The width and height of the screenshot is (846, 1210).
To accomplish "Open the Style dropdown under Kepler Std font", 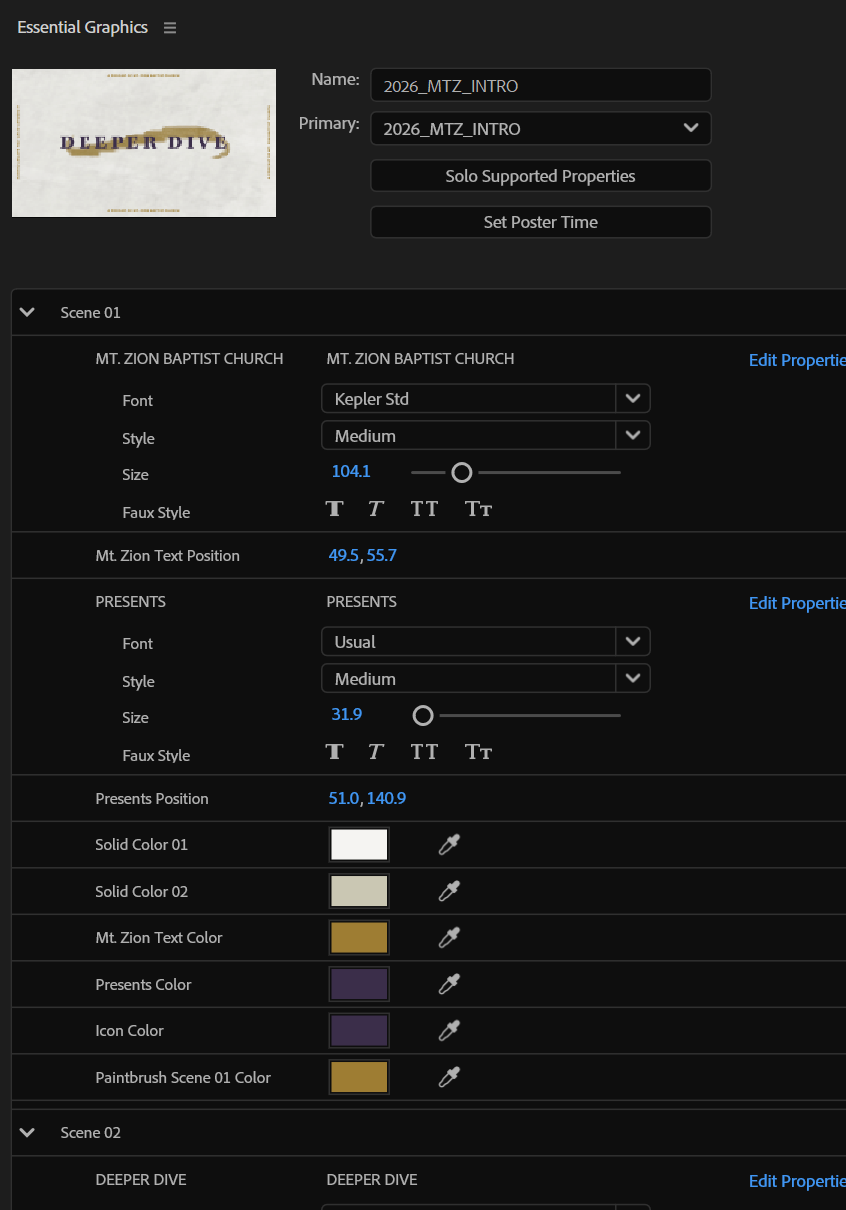I will [485, 435].
